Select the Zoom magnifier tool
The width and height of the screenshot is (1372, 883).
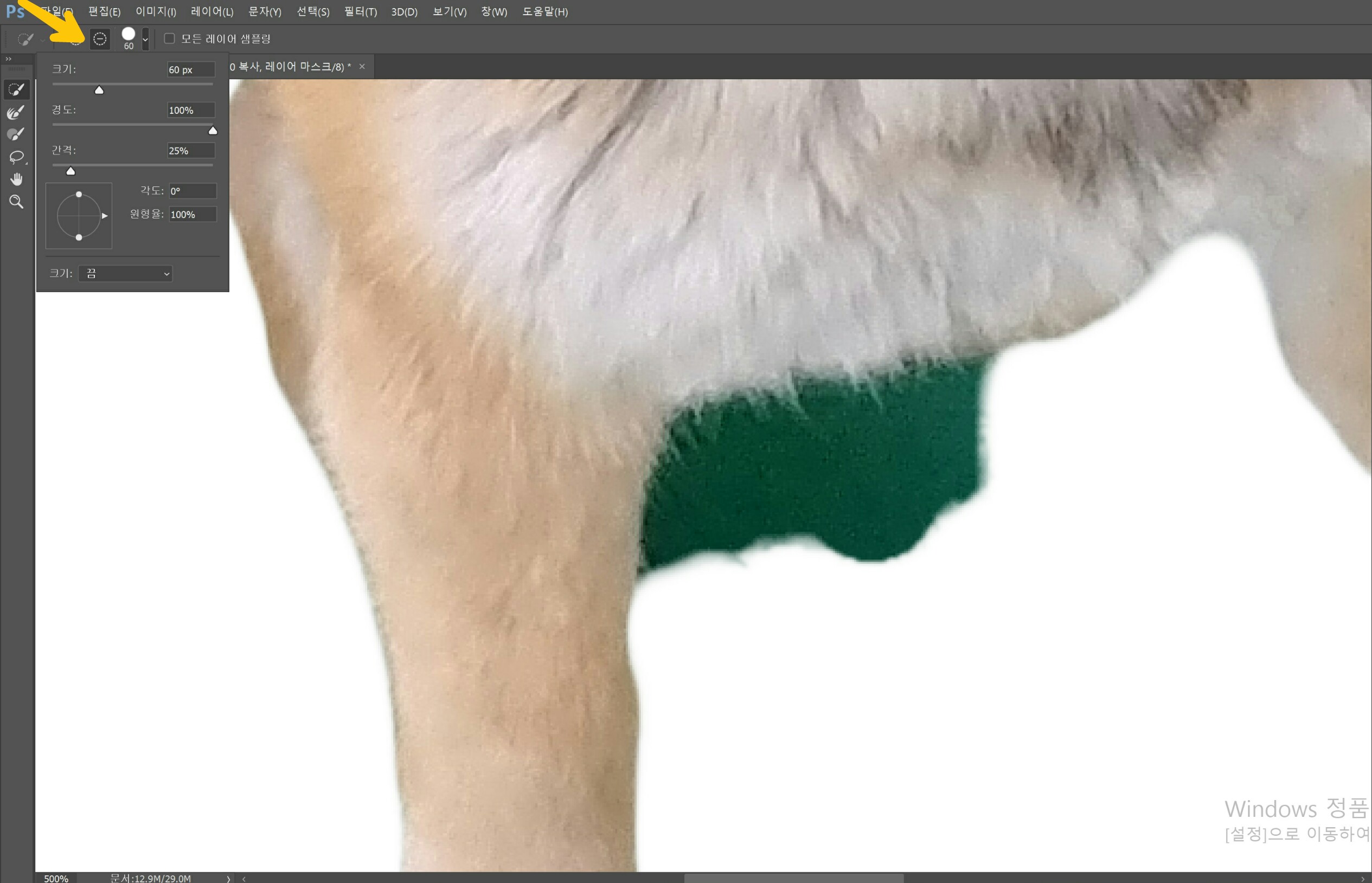click(x=16, y=202)
